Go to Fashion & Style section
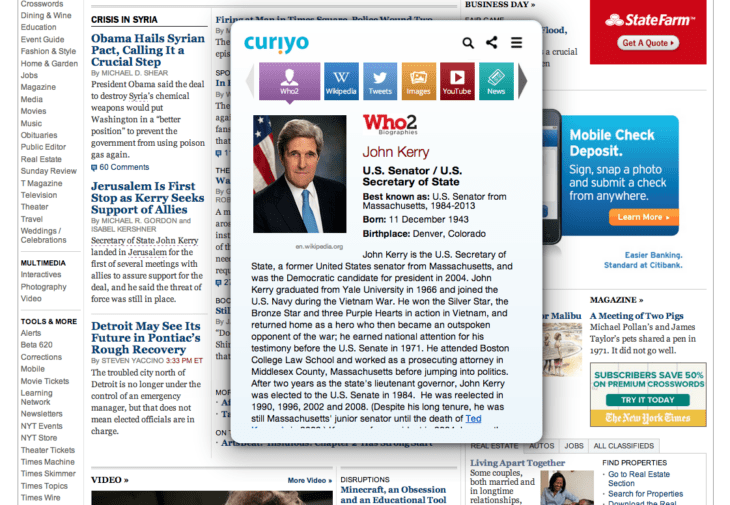730x505 pixels. pos(48,51)
